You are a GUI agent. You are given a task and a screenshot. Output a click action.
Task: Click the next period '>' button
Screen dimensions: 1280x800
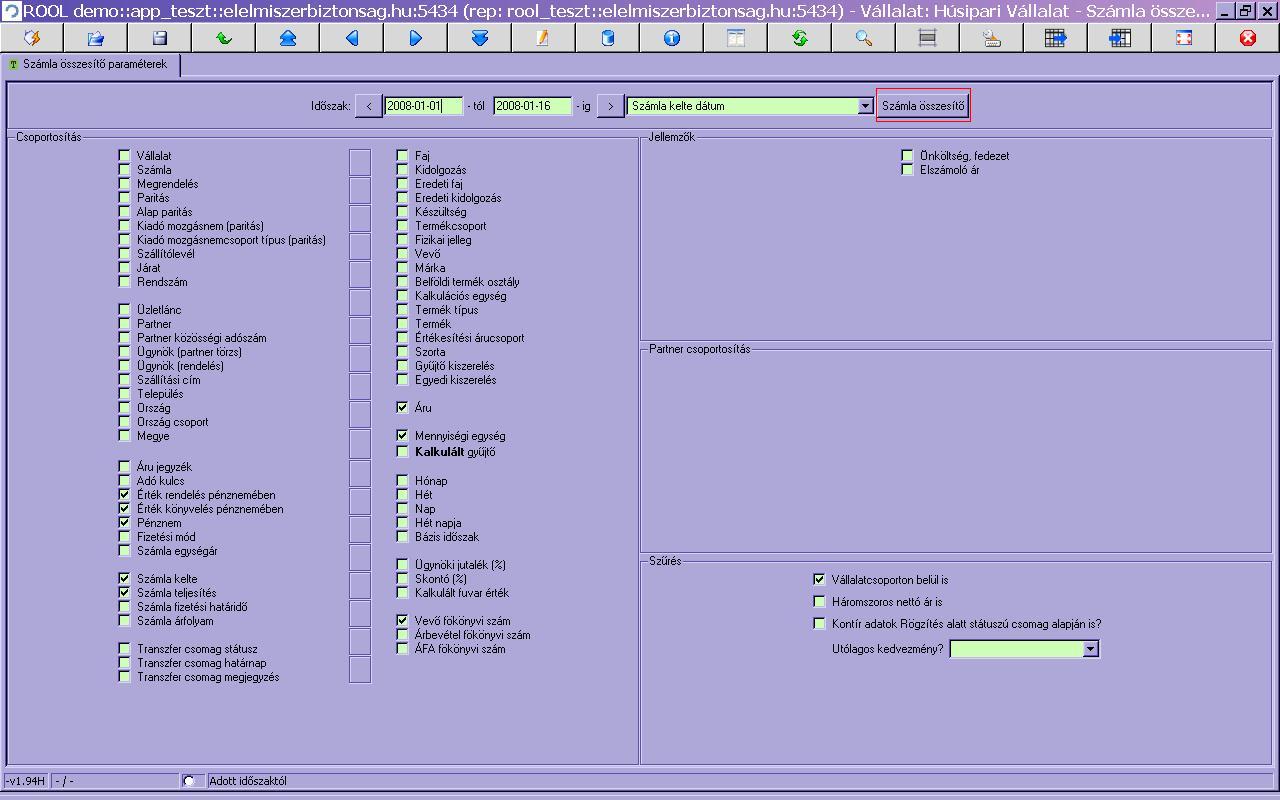click(610, 106)
